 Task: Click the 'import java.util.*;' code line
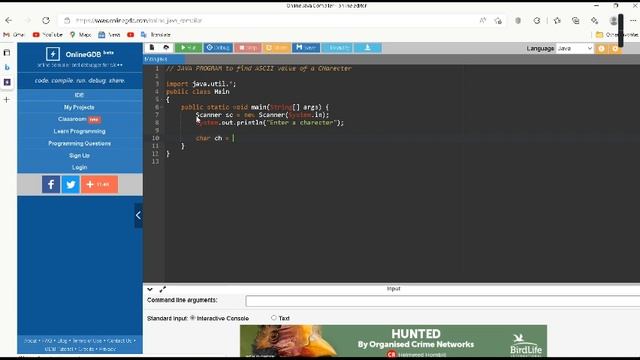[x=201, y=84]
